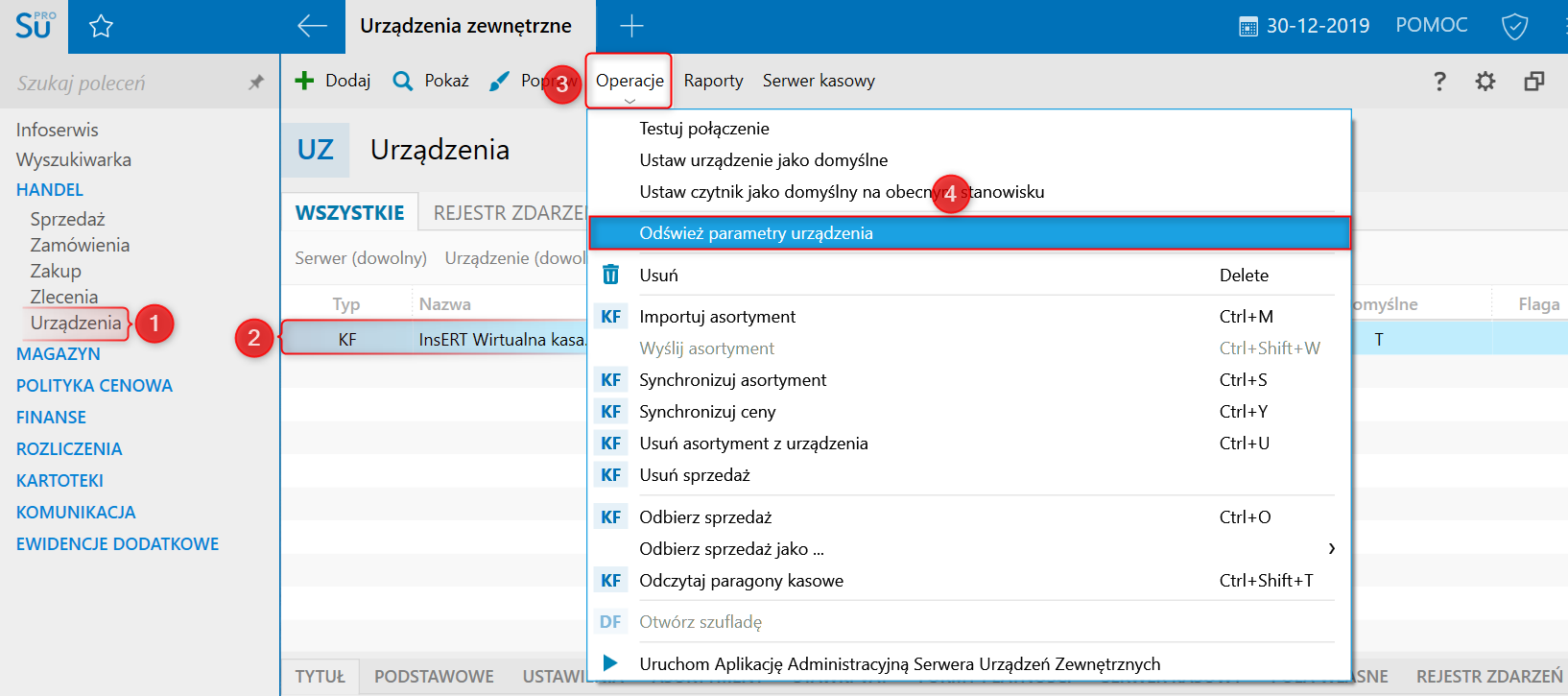1568x696 pixels.
Task: Open the Serwer kasowy menu
Action: (819, 81)
